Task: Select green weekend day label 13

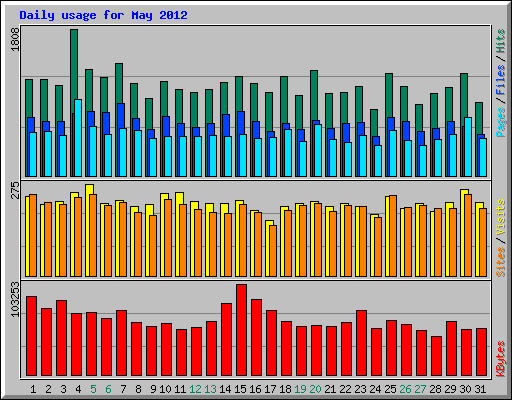Action: click(x=210, y=389)
